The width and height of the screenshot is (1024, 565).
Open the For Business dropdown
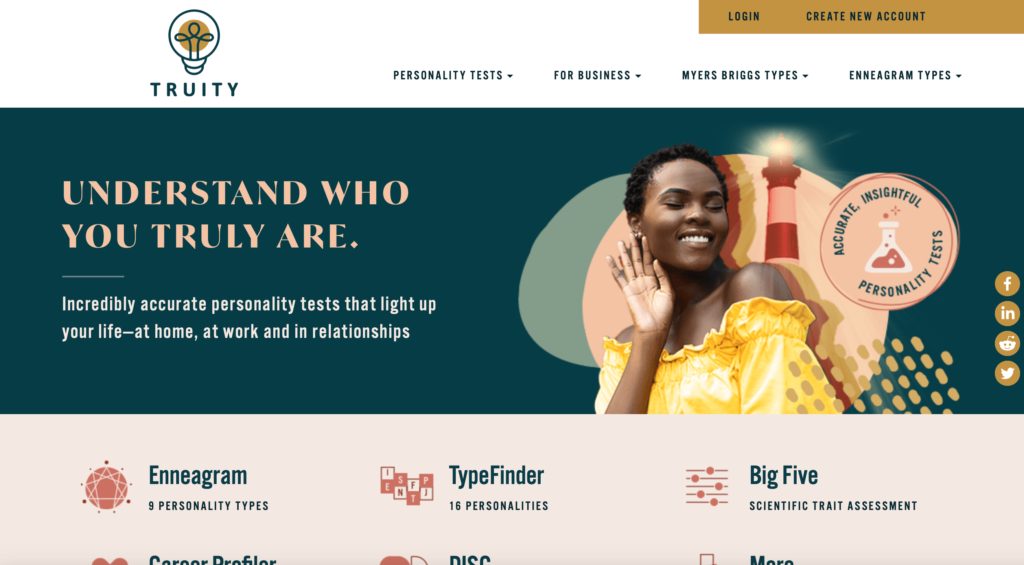tap(598, 76)
